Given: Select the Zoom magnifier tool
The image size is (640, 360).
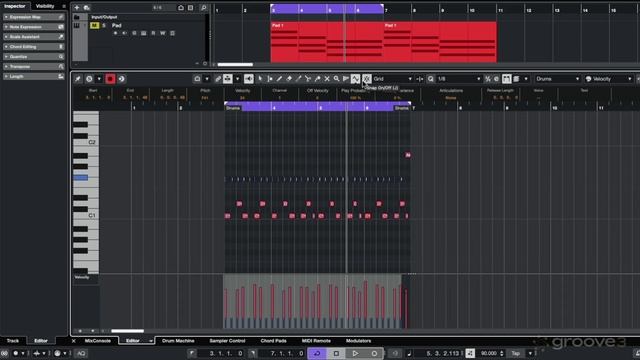Looking at the screenshot, I should [336, 79].
